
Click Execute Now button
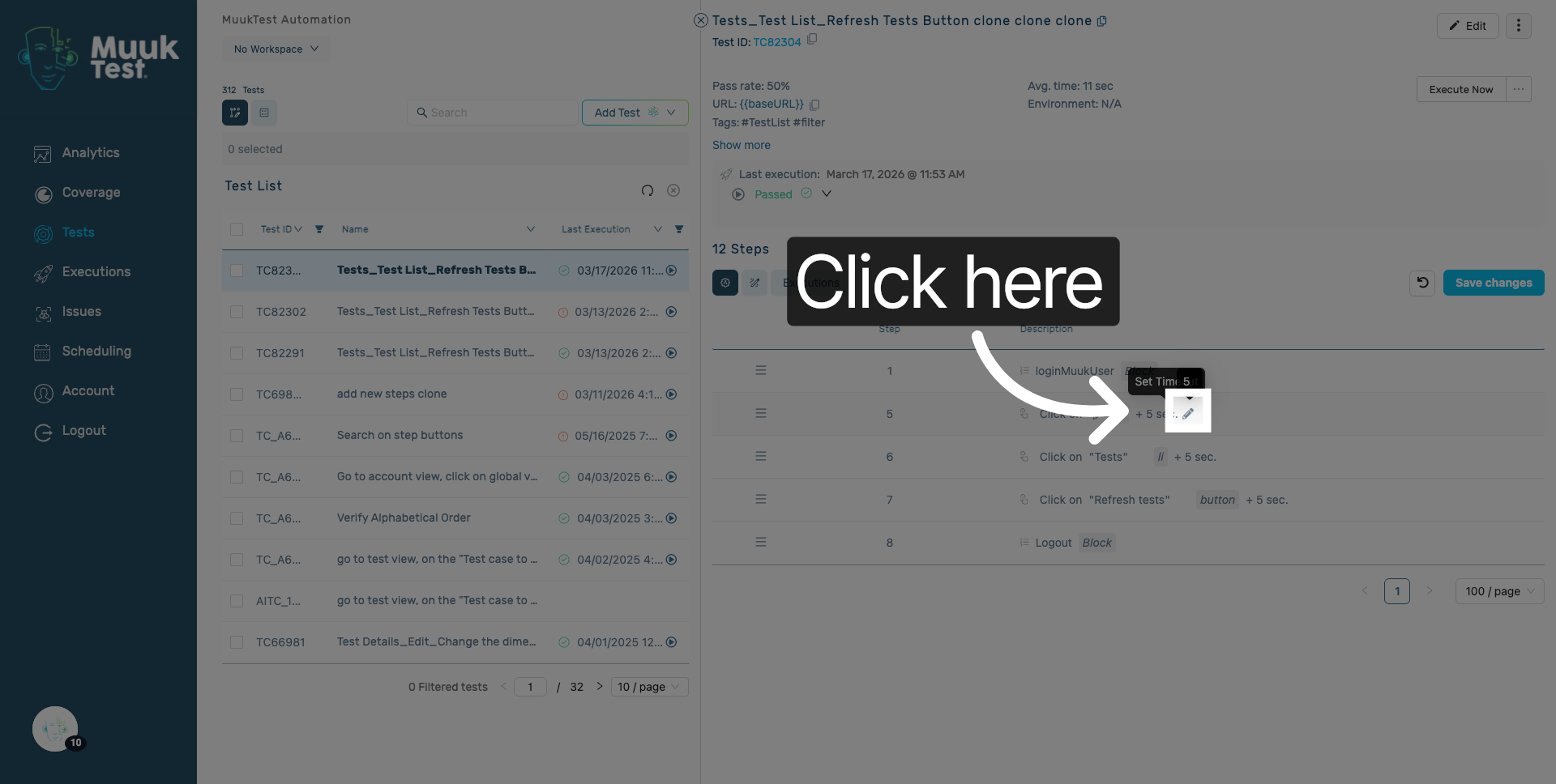[x=1461, y=89]
